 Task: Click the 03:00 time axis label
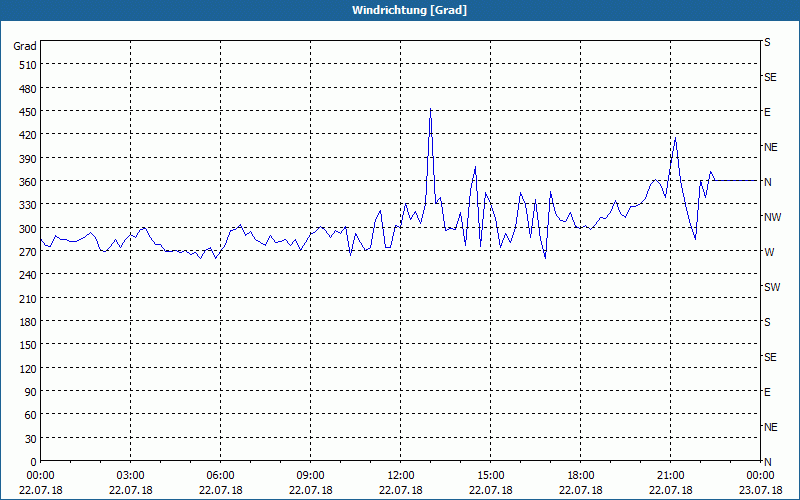[131, 476]
